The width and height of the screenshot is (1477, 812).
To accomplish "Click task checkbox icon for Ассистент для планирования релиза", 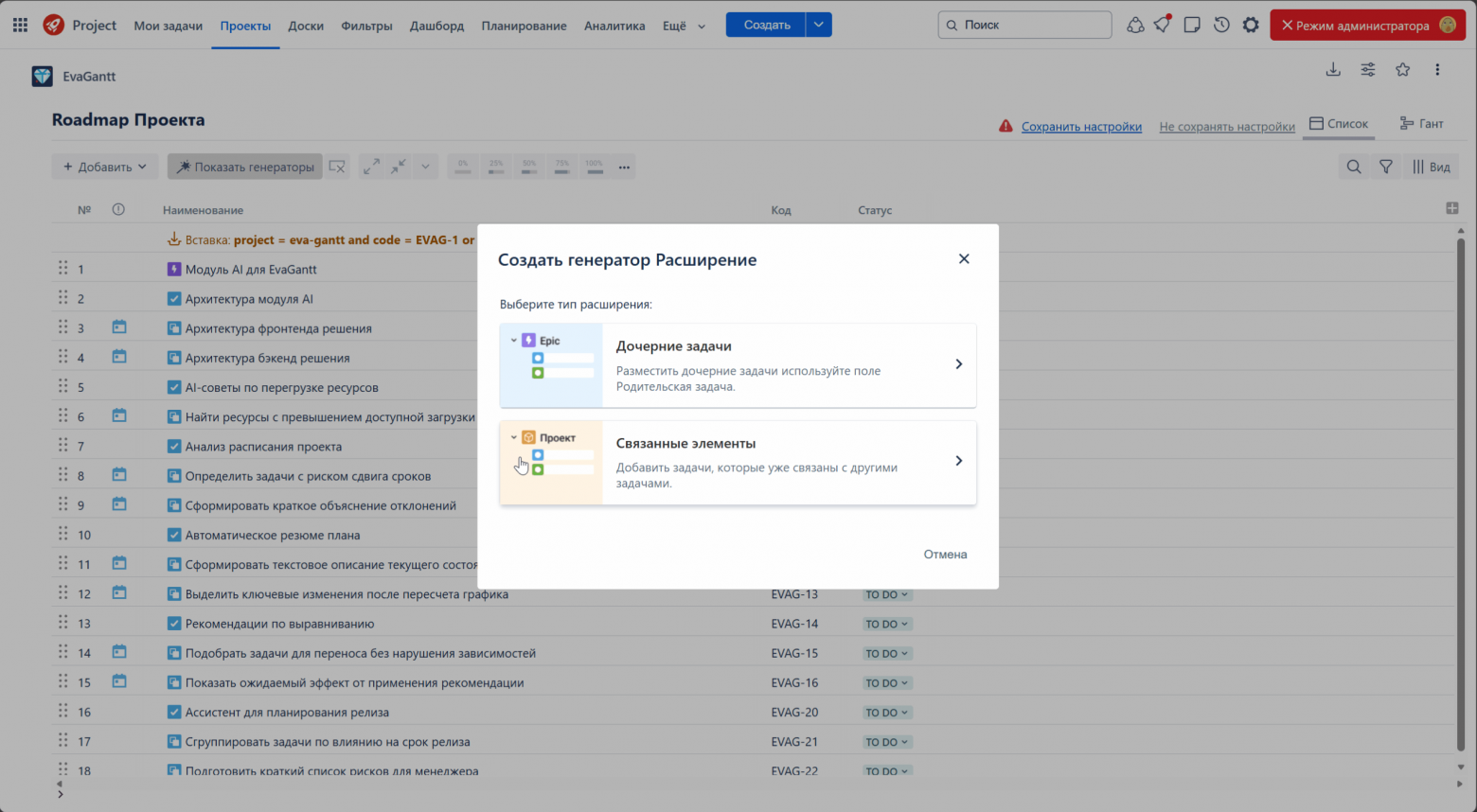I will pos(174,712).
